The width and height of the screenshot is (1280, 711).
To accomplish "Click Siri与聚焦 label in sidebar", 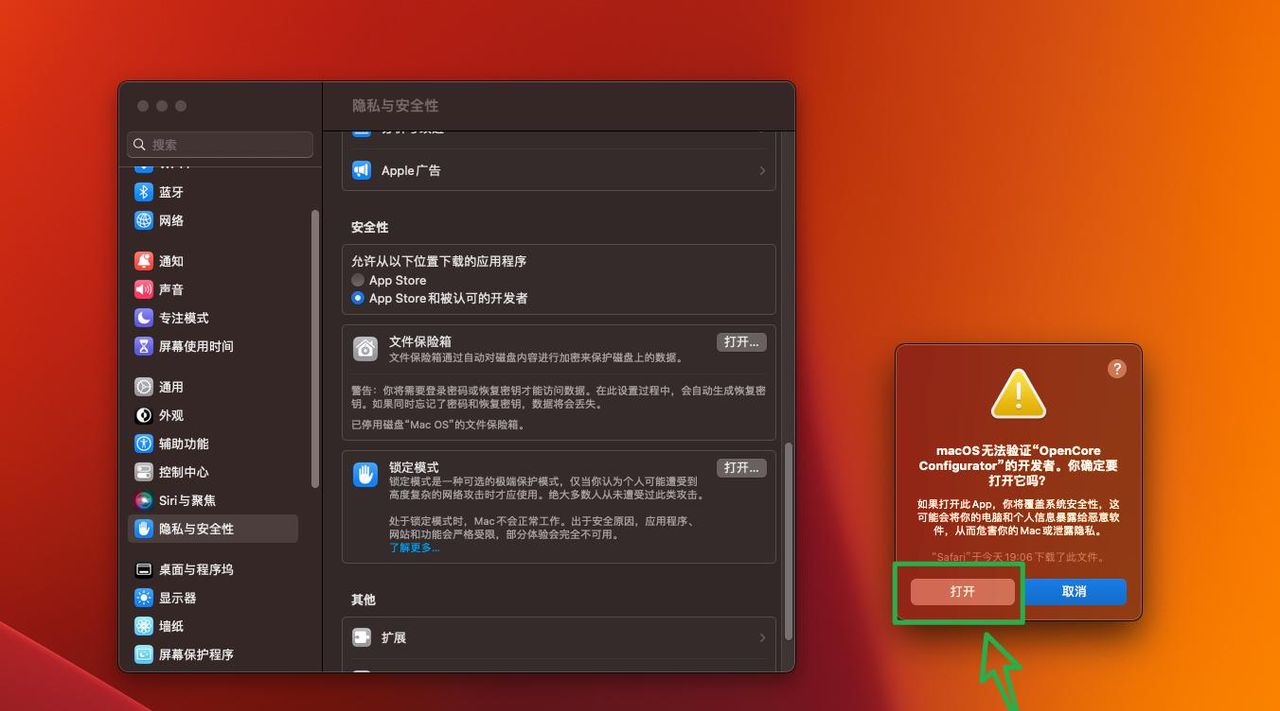I will point(187,500).
